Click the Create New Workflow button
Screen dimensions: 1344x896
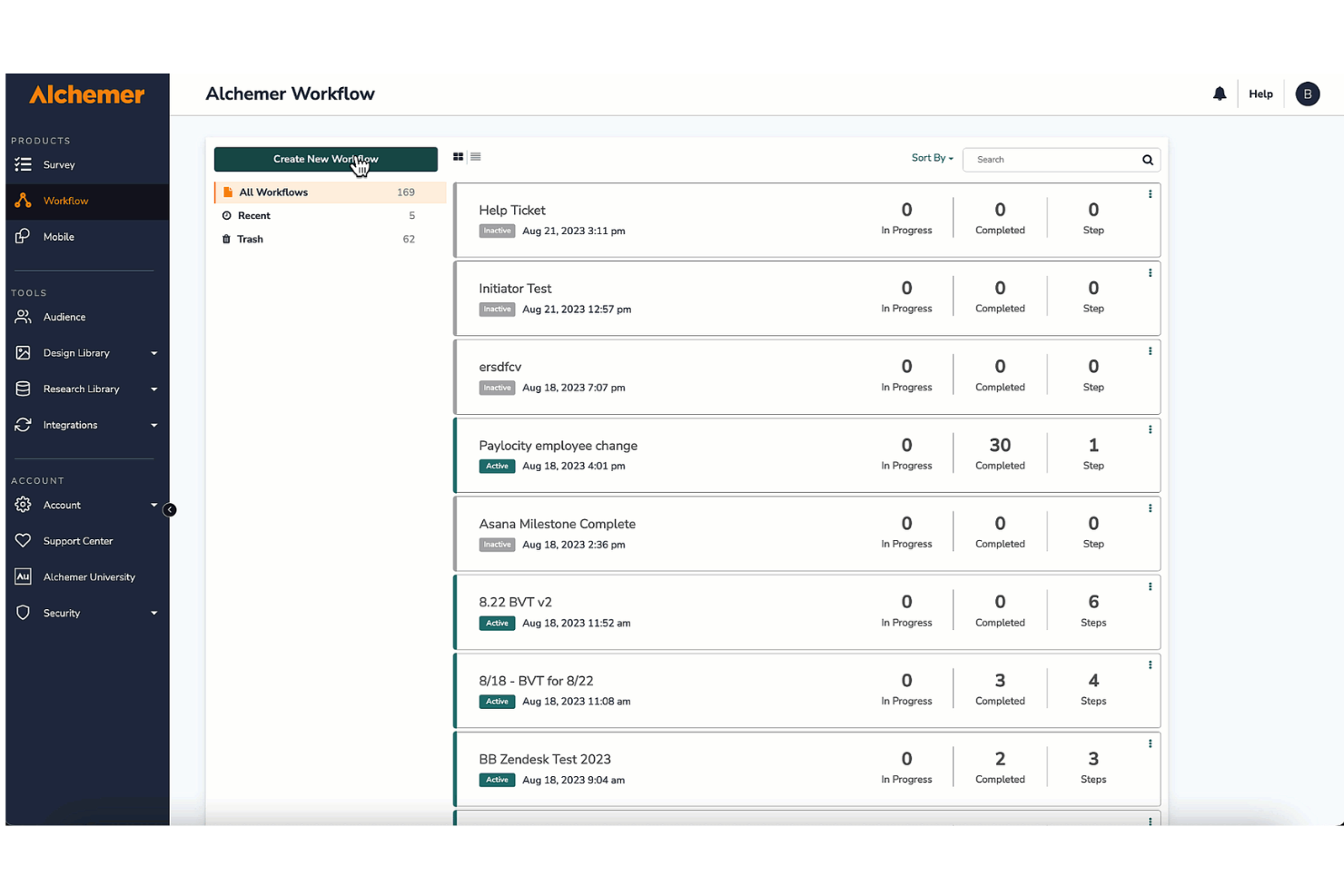326,159
